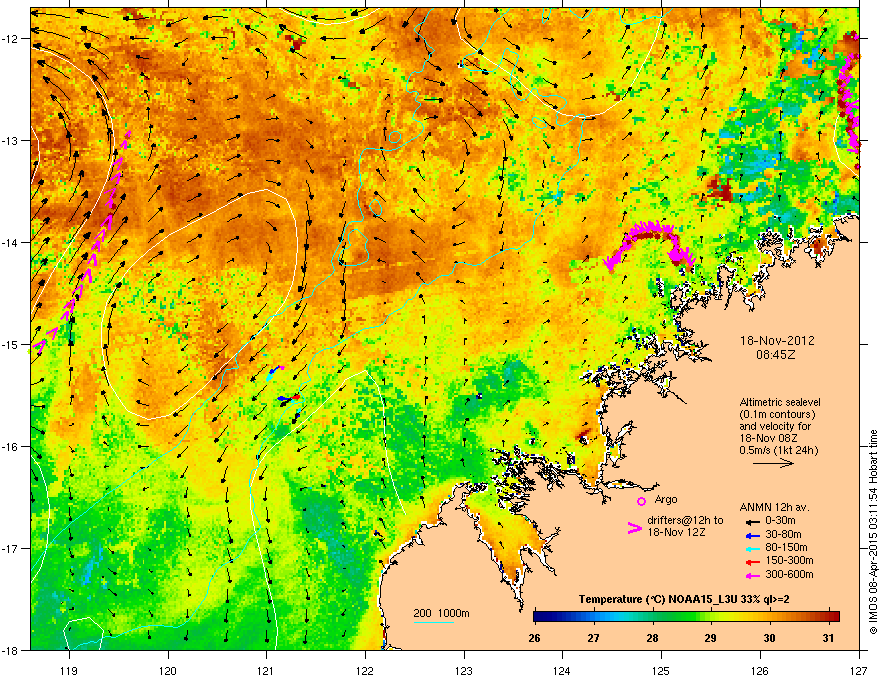
Task: Click the magenta drifter arrowhead legend symbol
Action: [x=635, y=528]
